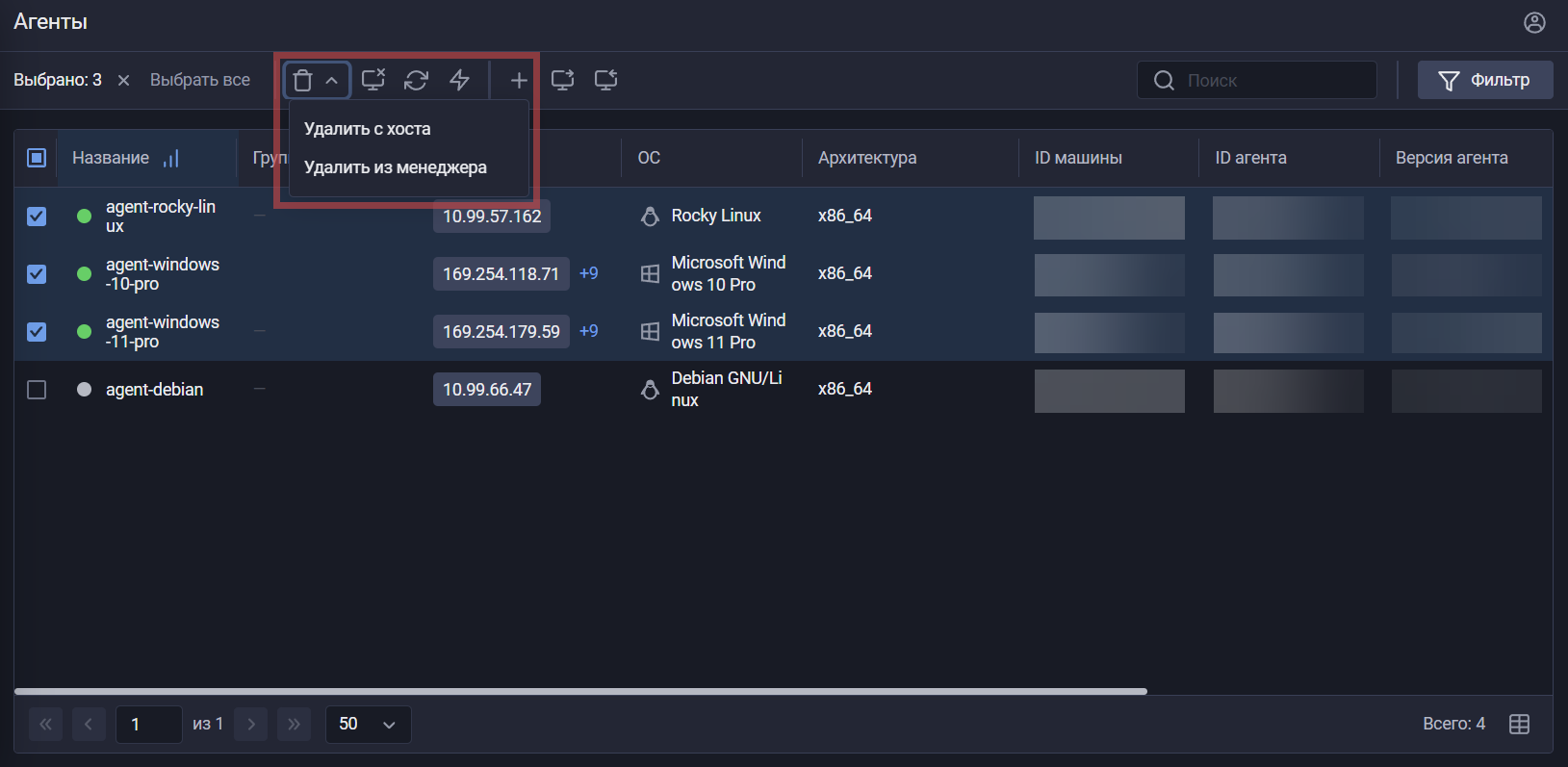Viewport: 1568px width, 767px height.
Task: Expand +9 addresses for agent-windows-10-pro
Action: coord(589,273)
